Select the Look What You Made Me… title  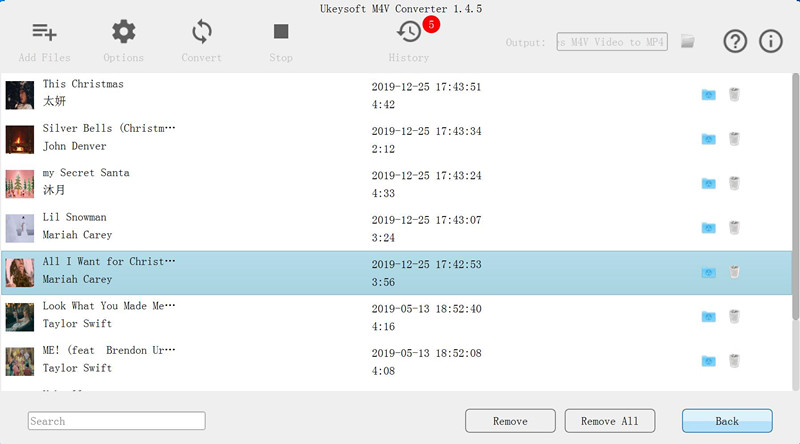click(109, 306)
